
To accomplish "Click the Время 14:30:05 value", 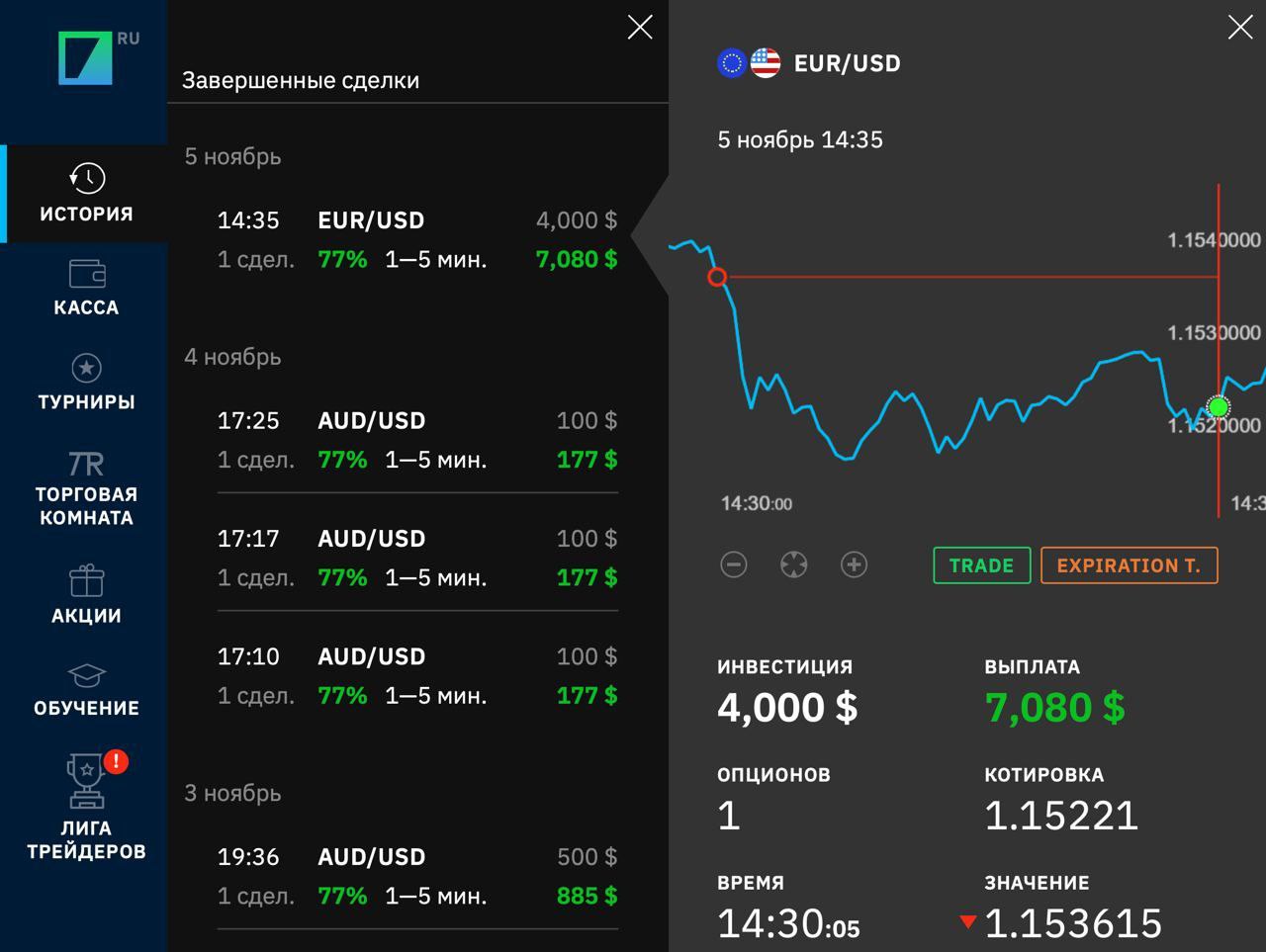I will click(x=788, y=922).
